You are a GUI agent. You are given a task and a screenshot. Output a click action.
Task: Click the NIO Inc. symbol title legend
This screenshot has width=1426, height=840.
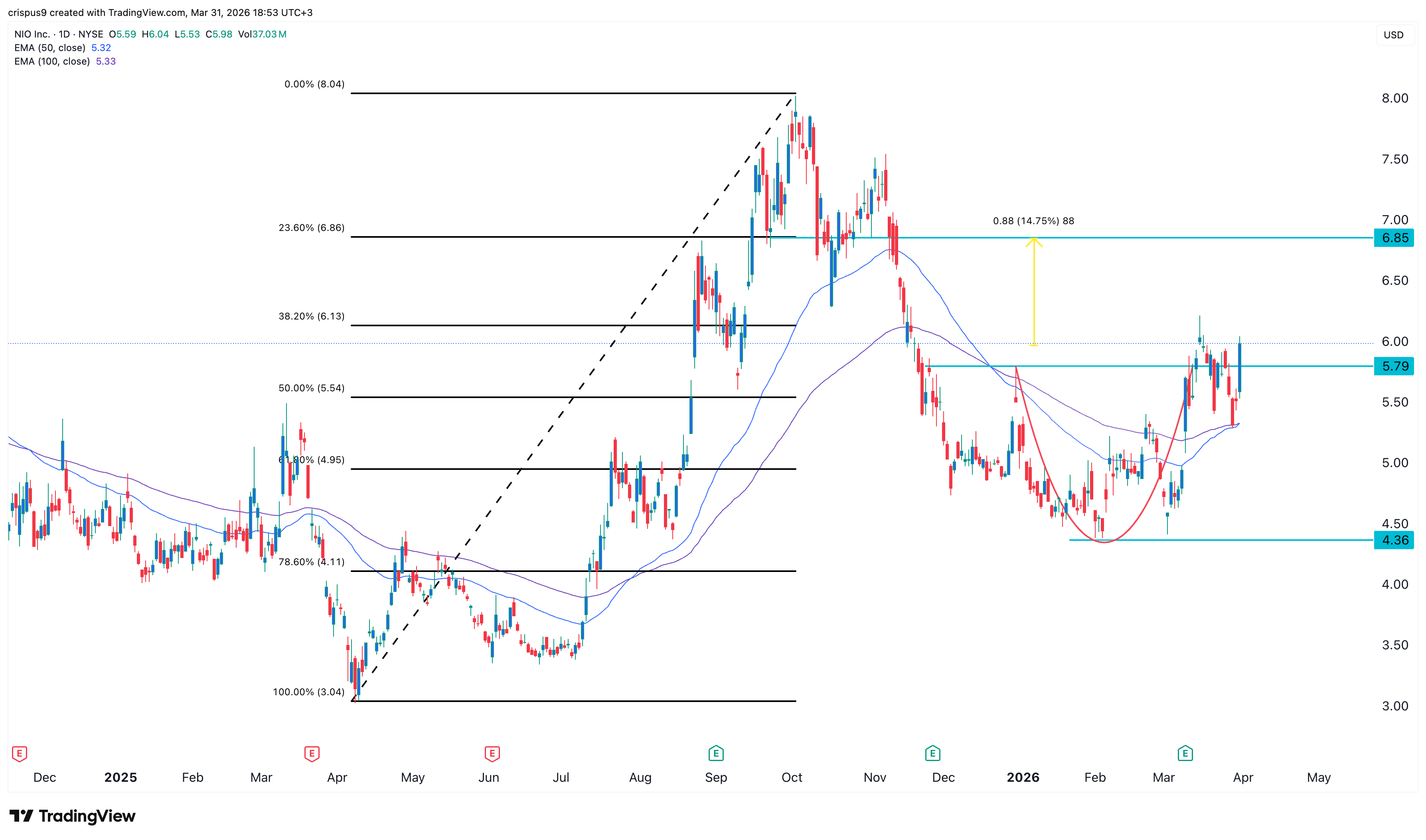click(x=33, y=35)
